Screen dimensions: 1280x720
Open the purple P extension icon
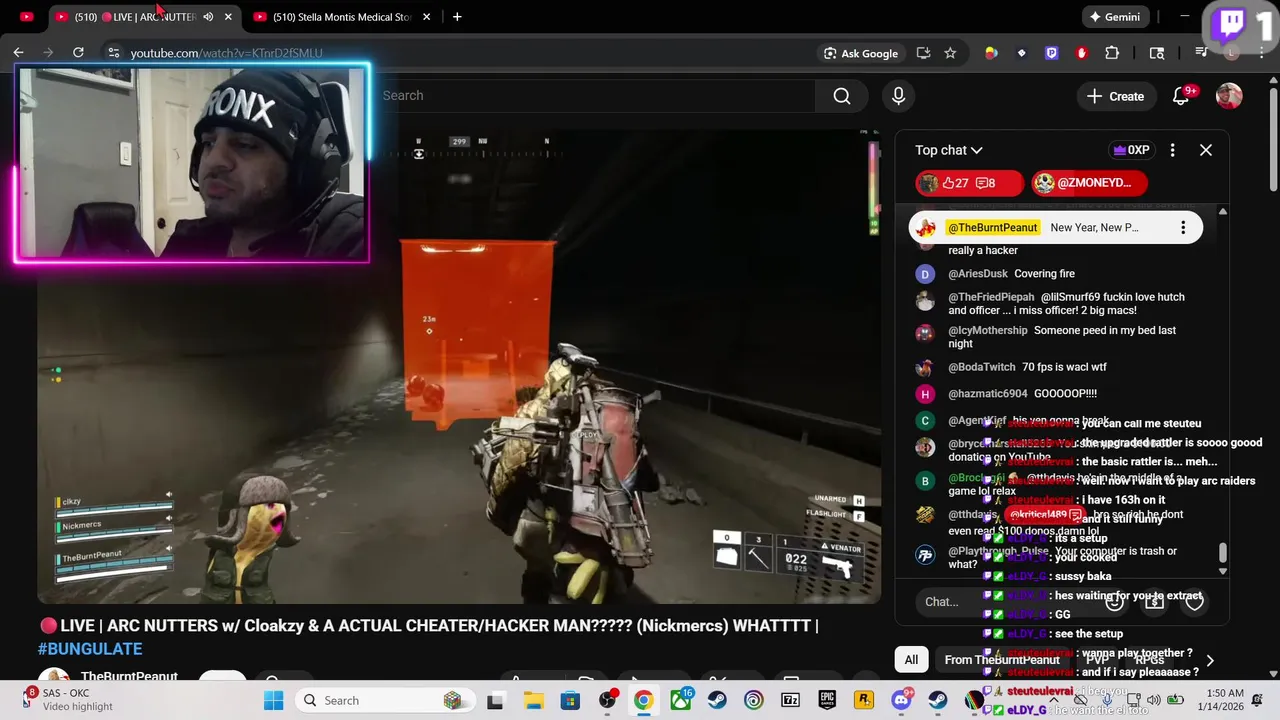pyautogui.click(x=1051, y=53)
